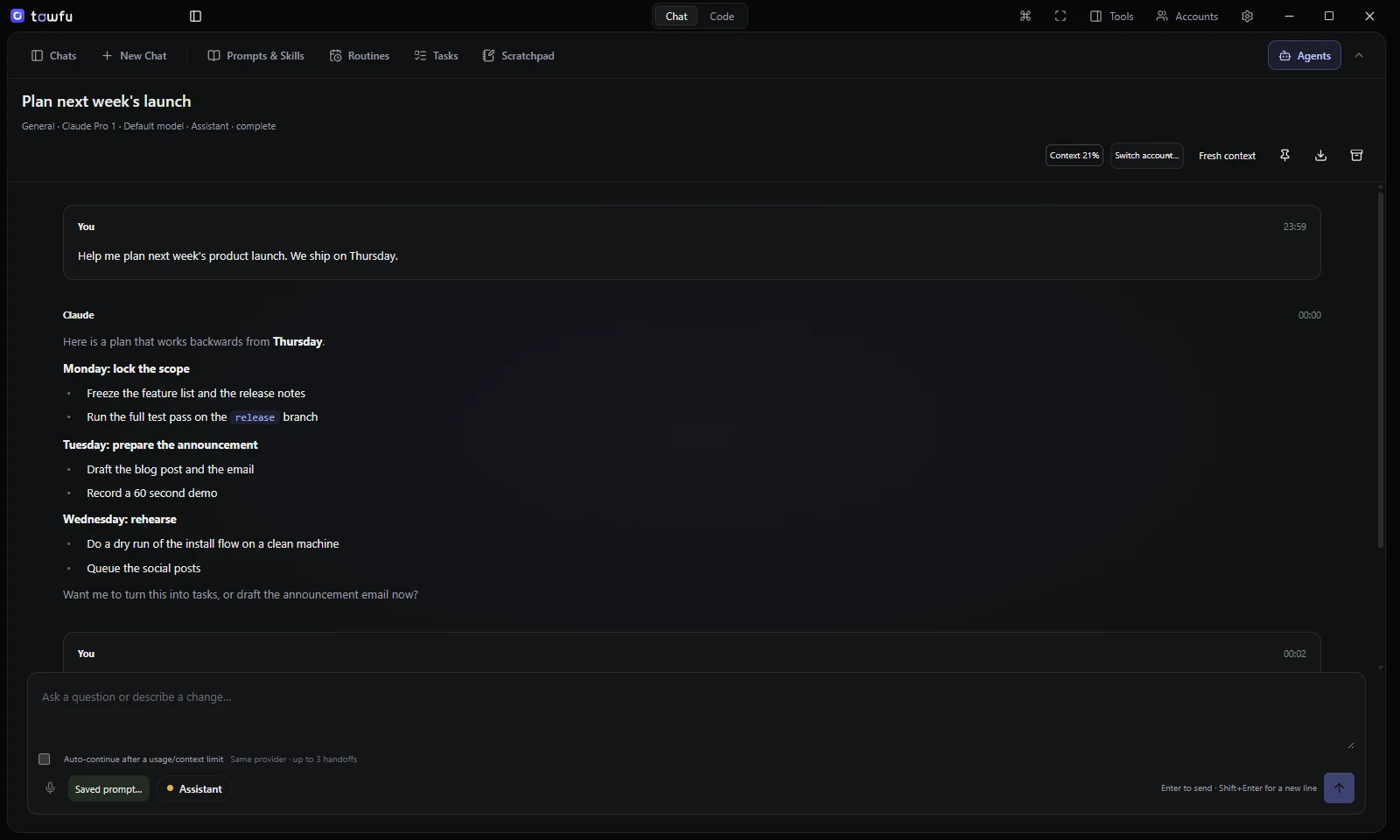Start a Fresh context
This screenshot has width=1400, height=840.
[1227, 155]
